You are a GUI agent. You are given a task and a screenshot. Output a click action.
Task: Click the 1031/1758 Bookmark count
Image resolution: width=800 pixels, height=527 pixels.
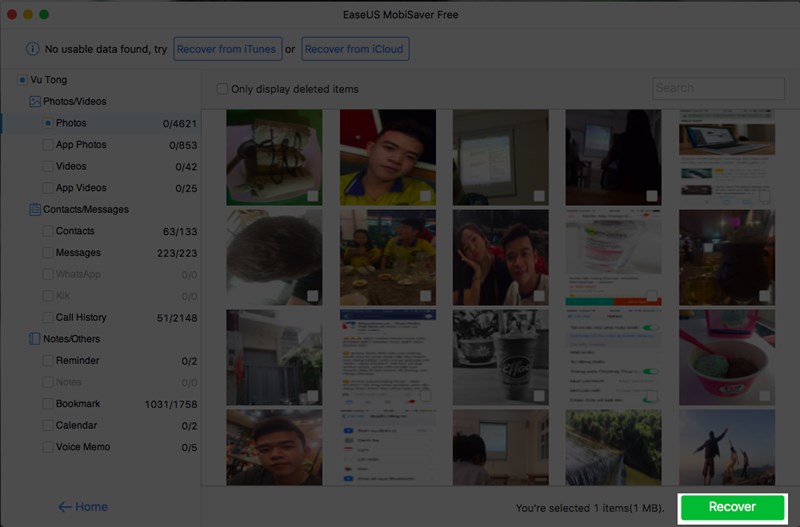(x=171, y=405)
